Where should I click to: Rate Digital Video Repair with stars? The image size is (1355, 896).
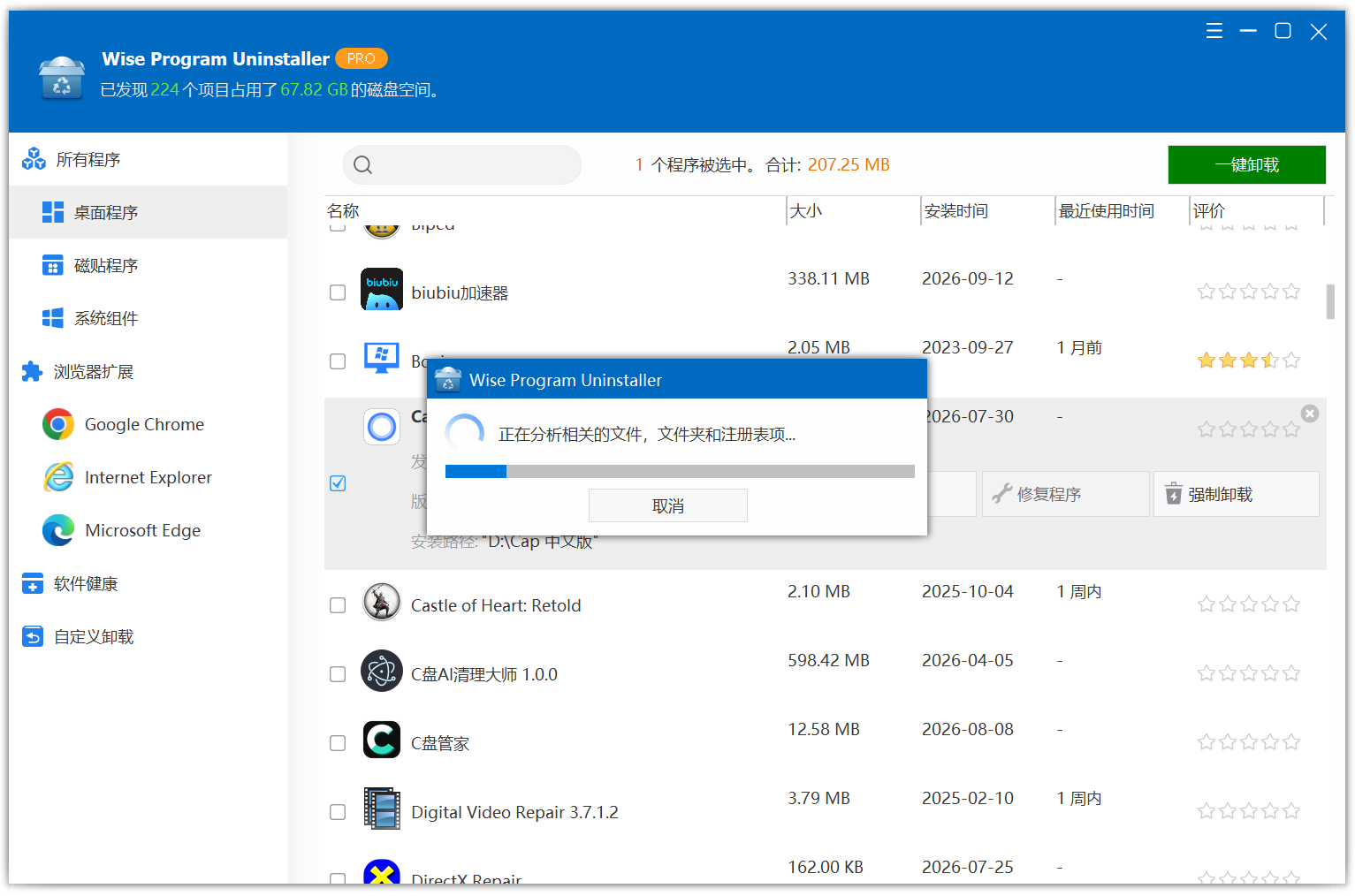1249,811
